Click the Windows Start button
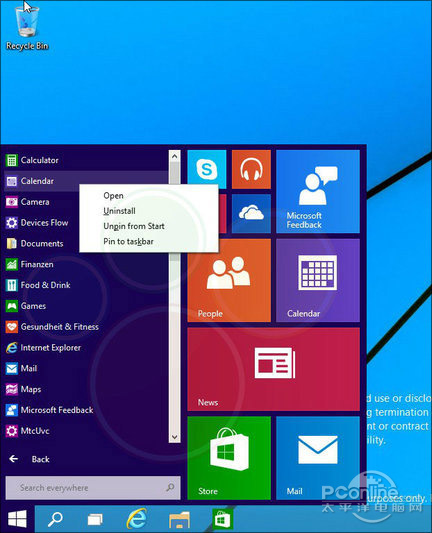 pyautogui.click(x=17, y=519)
